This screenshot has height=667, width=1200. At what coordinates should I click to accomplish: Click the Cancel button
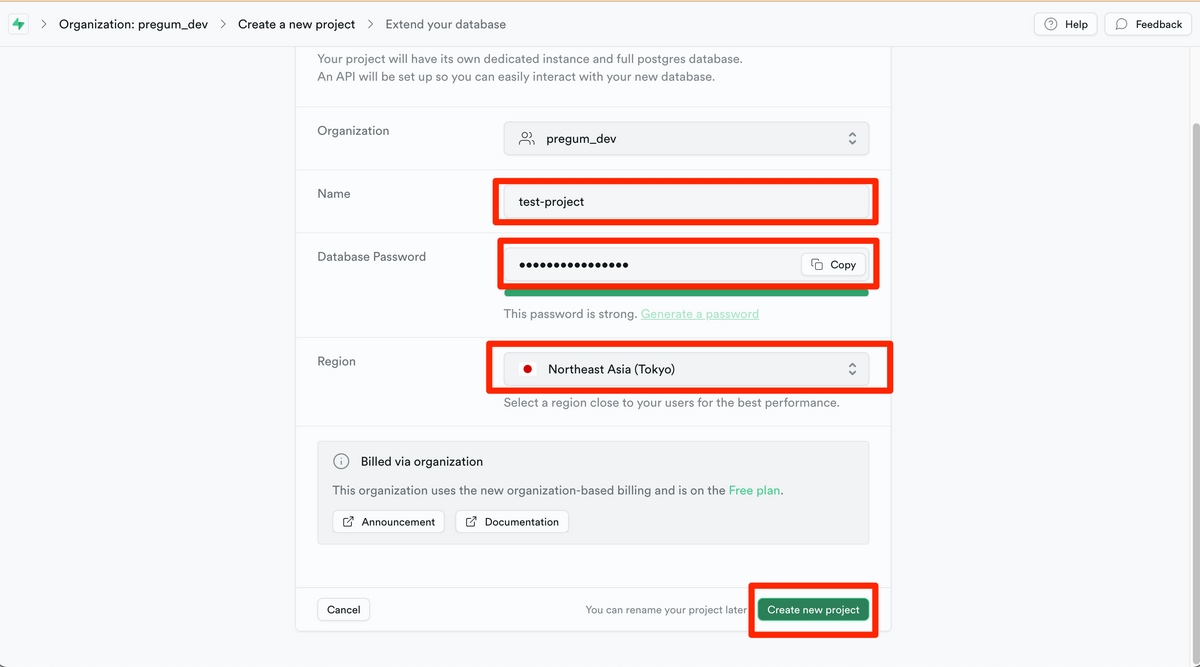point(343,610)
